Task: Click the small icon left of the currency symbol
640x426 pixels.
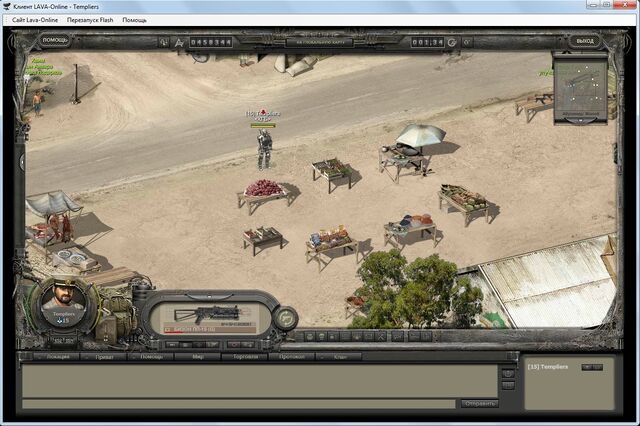Action: tap(164, 42)
